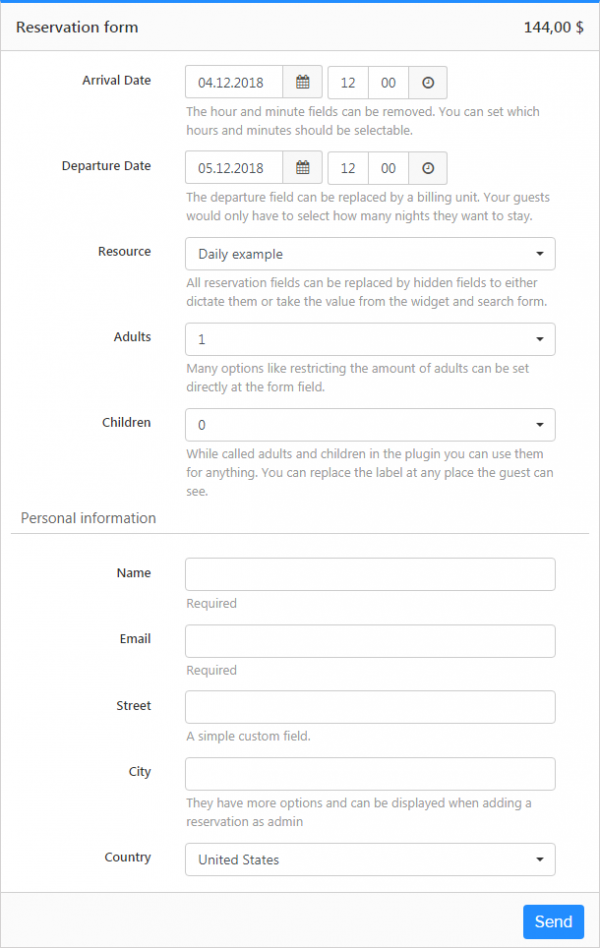Select the Departure Date minute field
The image size is (600, 948).
pyautogui.click(x=388, y=167)
